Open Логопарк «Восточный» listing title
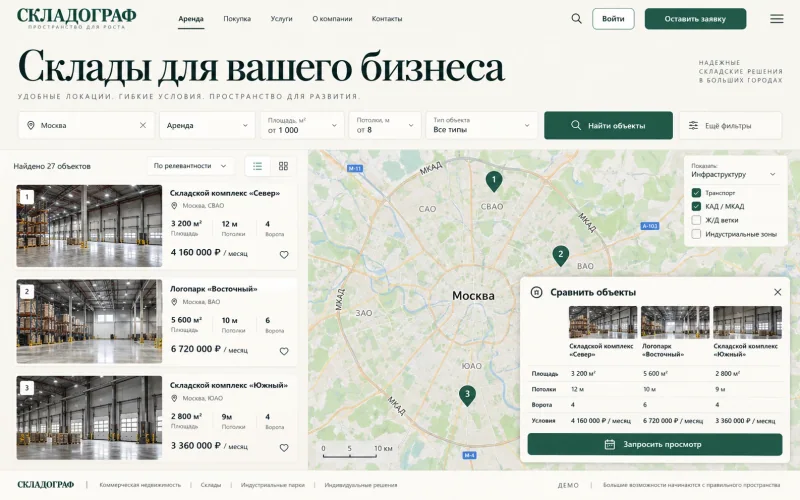The height and width of the screenshot is (500, 800). [x=214, y=289]
